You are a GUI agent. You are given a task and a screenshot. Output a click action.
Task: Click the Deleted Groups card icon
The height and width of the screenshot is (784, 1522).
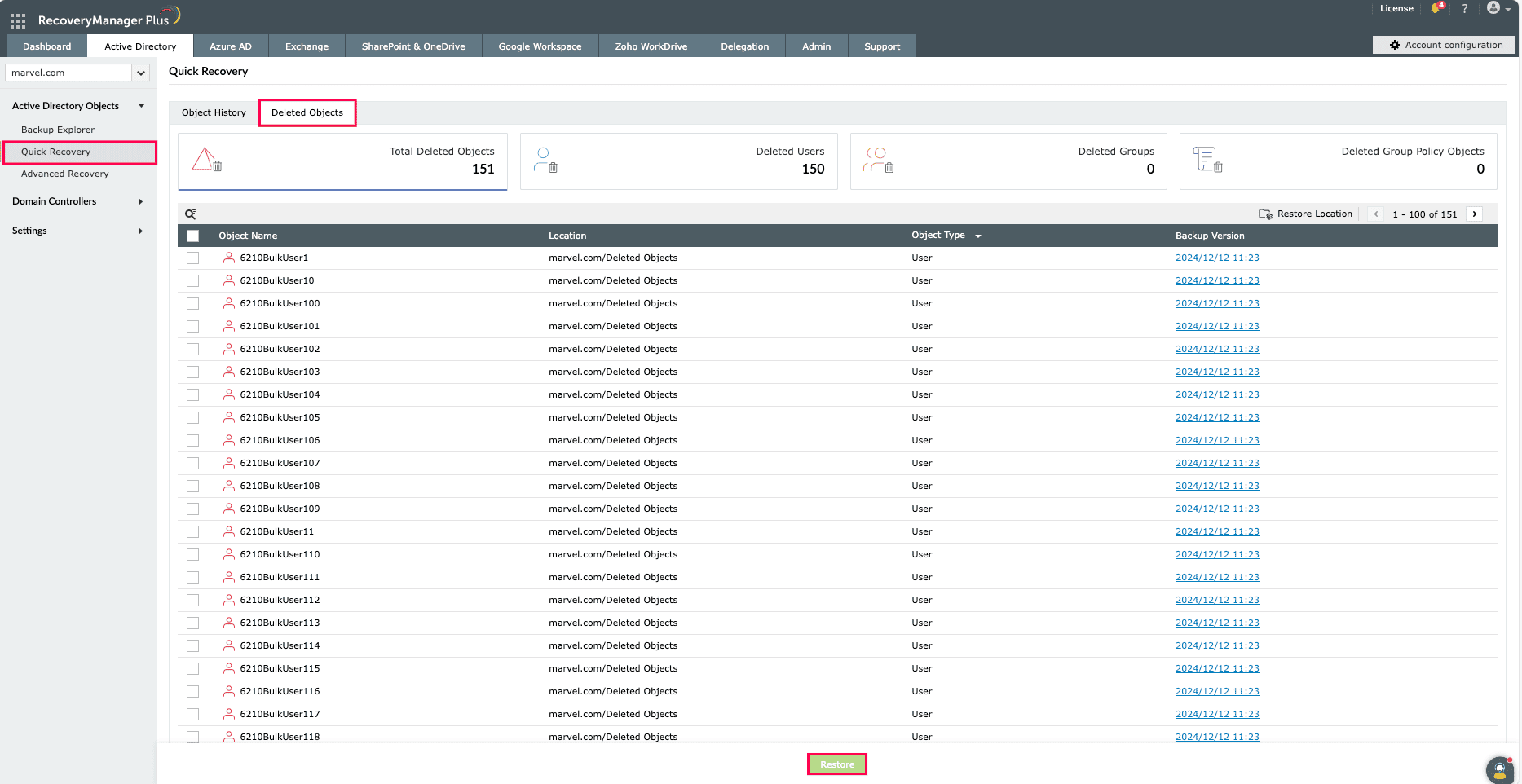pyautogui.click(x=879, y=160)
